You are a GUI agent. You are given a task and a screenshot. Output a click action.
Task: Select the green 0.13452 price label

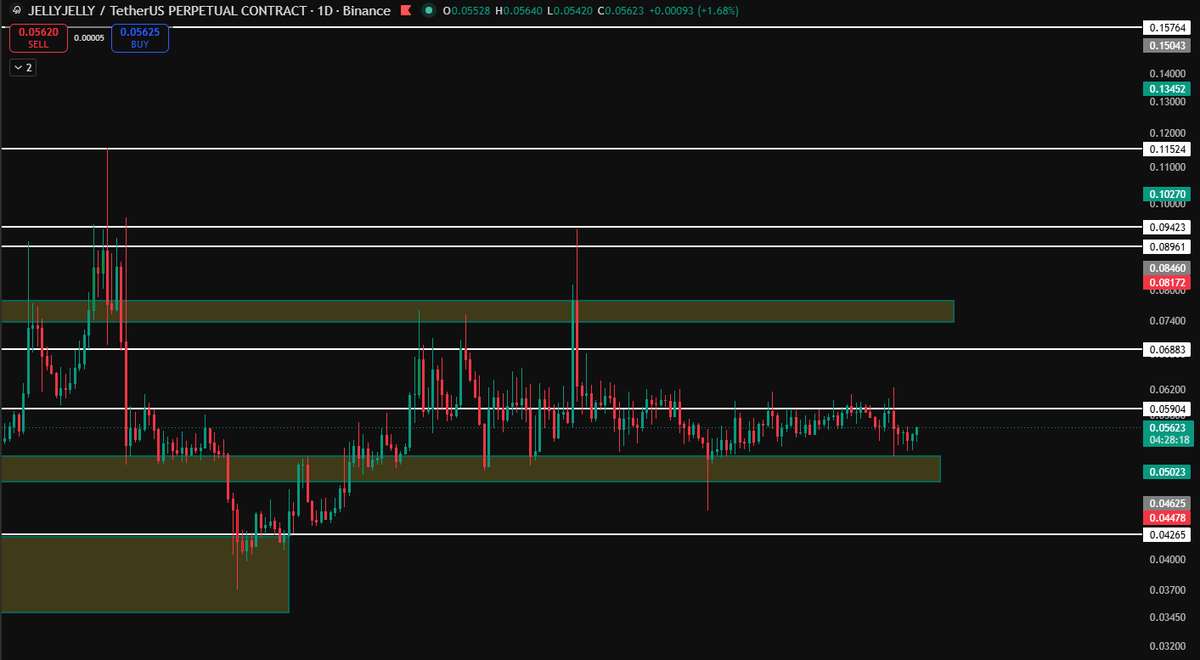(1167, 89)
